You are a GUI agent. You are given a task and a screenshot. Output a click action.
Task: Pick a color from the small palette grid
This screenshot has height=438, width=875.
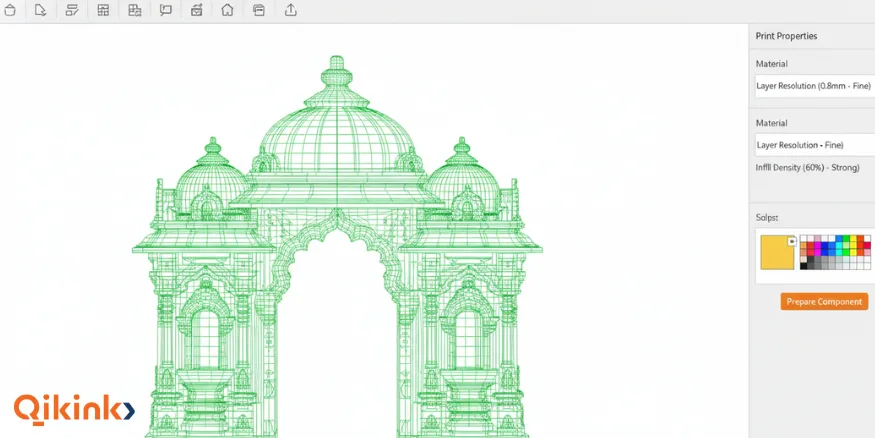[x=834, y=252]
